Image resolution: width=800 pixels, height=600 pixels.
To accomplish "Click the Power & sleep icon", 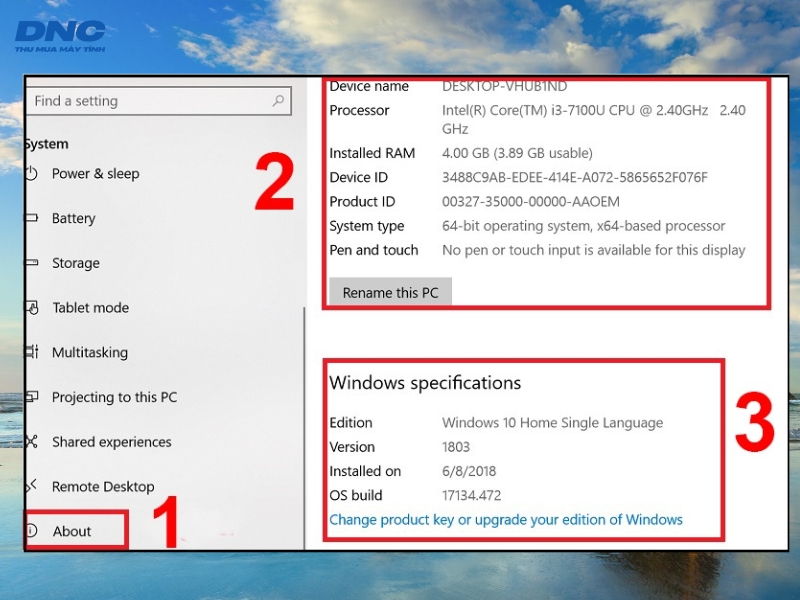I will click(32, 173).
